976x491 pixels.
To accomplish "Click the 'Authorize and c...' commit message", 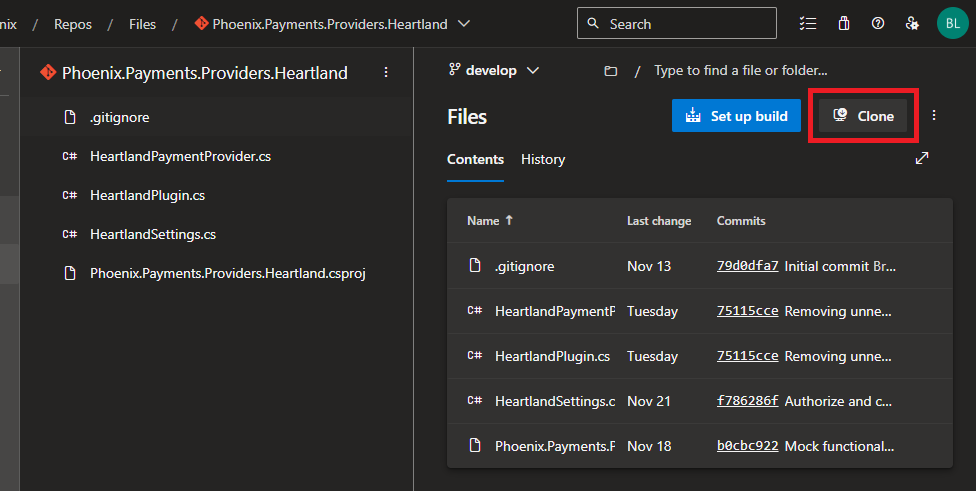I will [x=838, y=401].
